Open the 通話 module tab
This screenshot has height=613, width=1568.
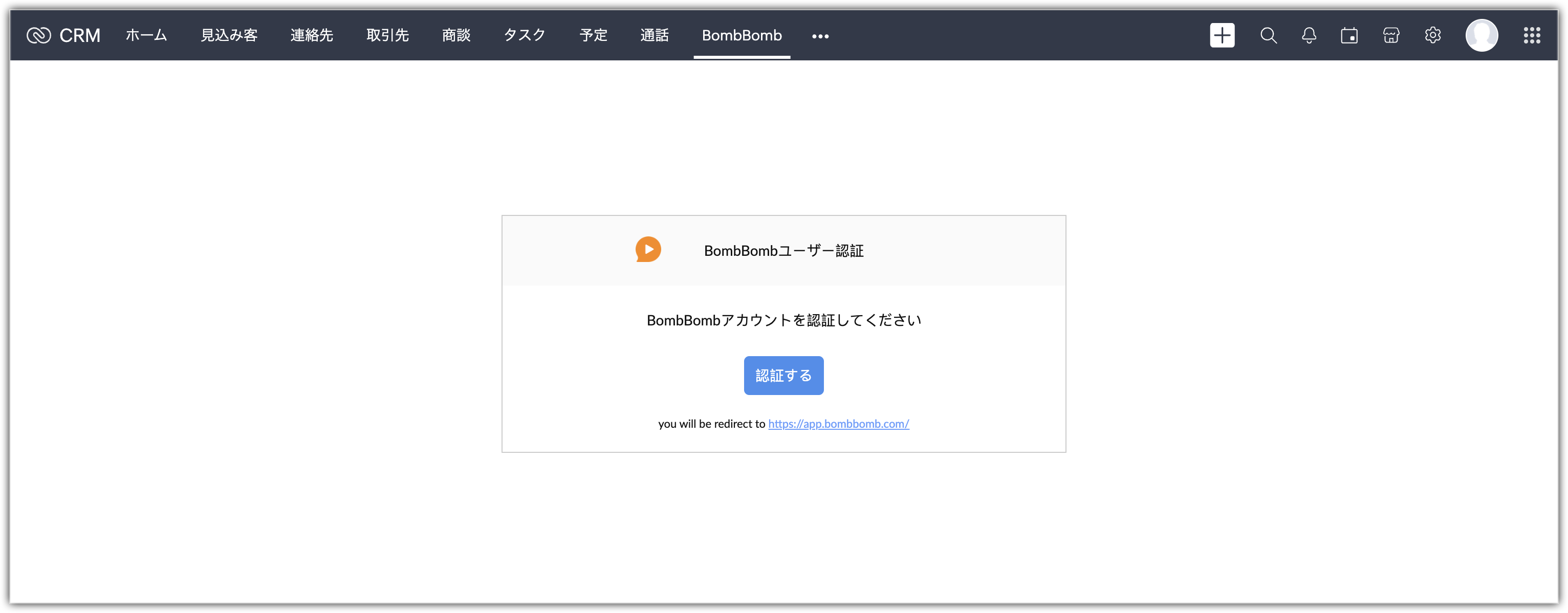click(x=655, y=35)
